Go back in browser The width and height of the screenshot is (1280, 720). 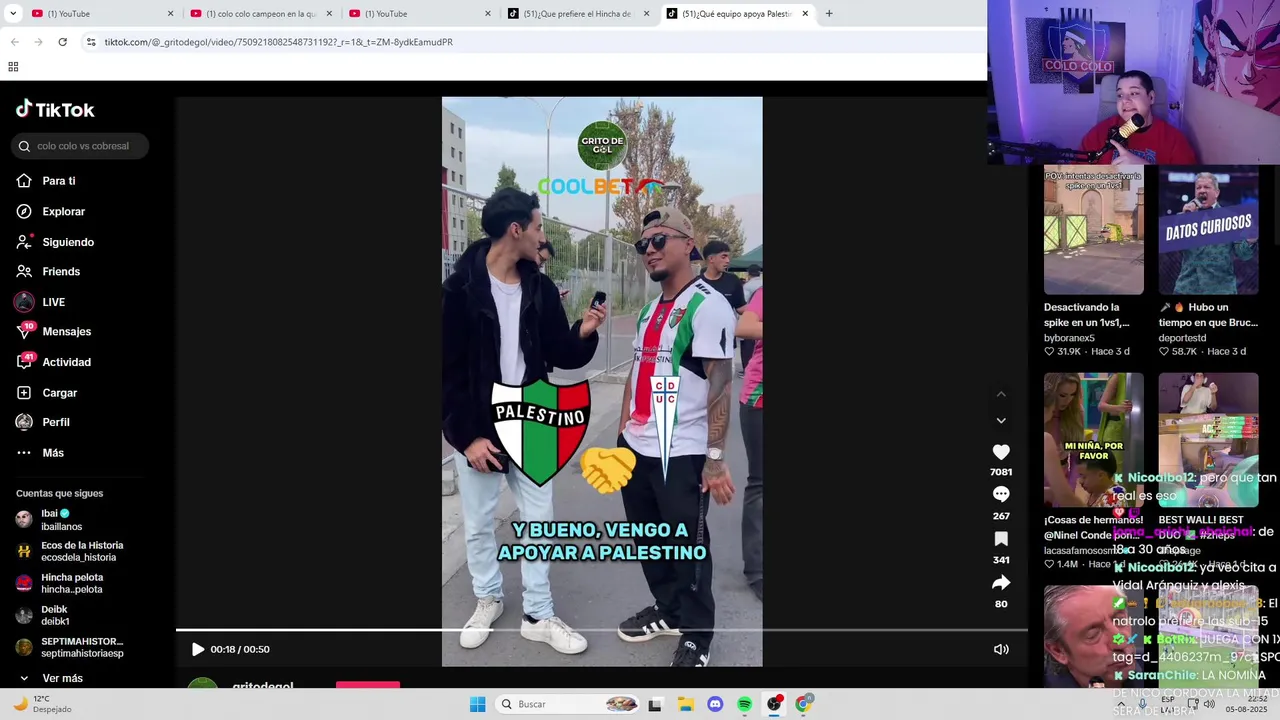click(x=15, y=42)
